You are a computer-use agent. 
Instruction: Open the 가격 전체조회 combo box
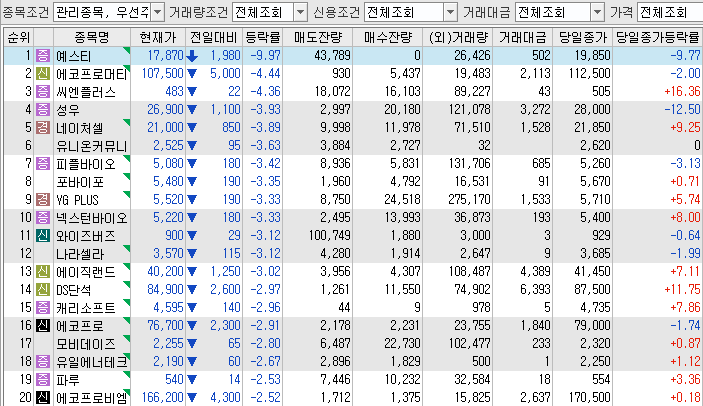[670, 12]
